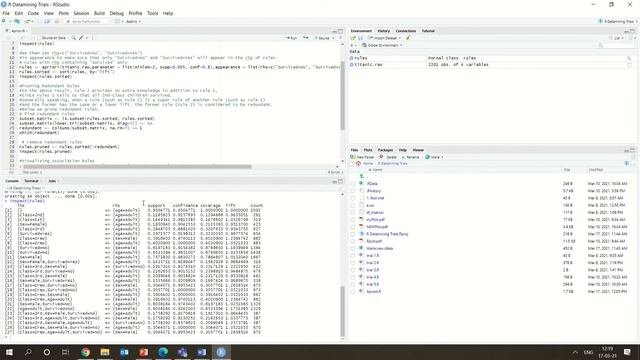640x360 pixels.
Task: Expand the rules object in Environment
Action: [x=351, y=58]
